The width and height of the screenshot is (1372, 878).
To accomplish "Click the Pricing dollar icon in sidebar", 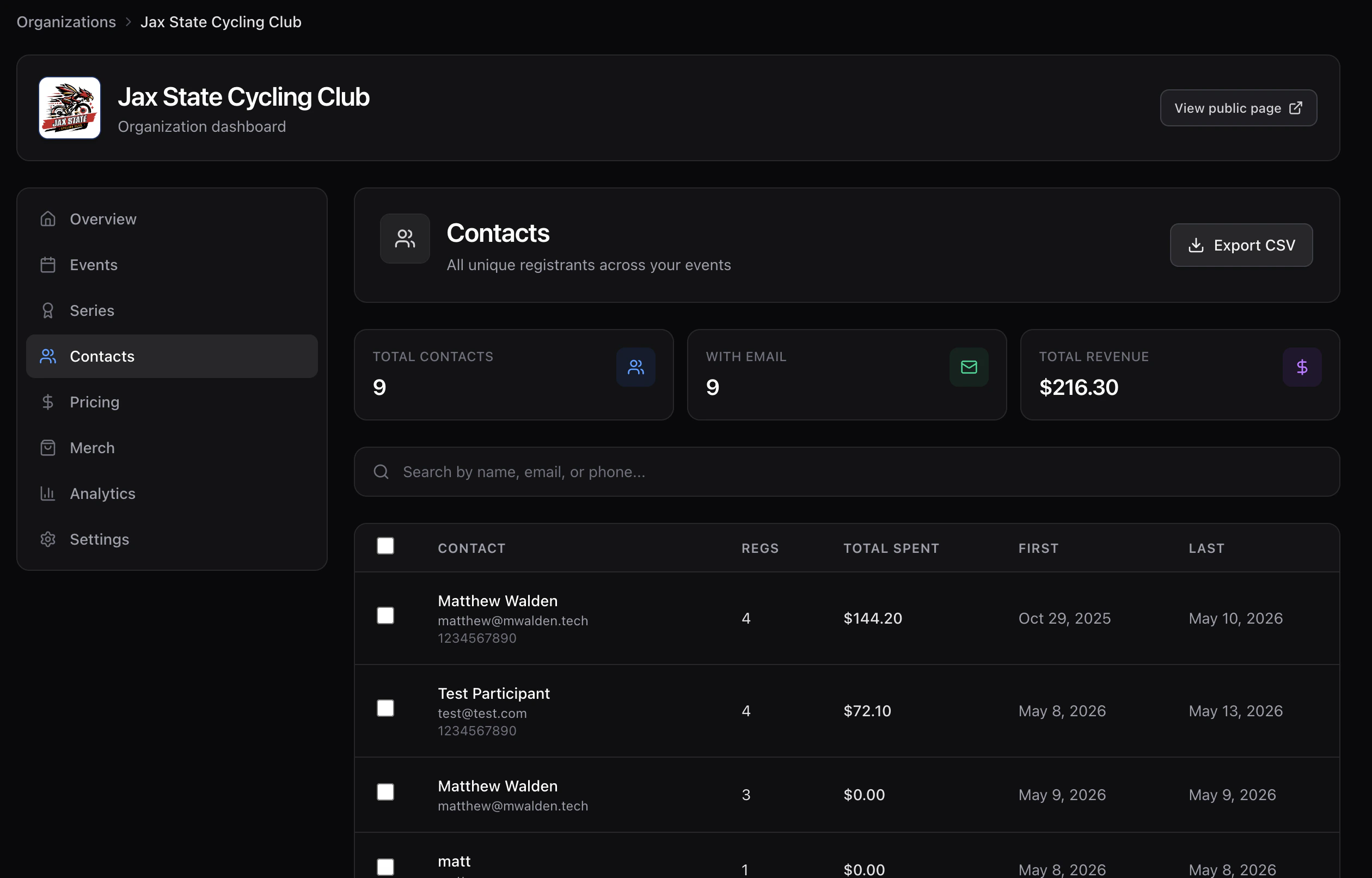I will pos(48,402).
